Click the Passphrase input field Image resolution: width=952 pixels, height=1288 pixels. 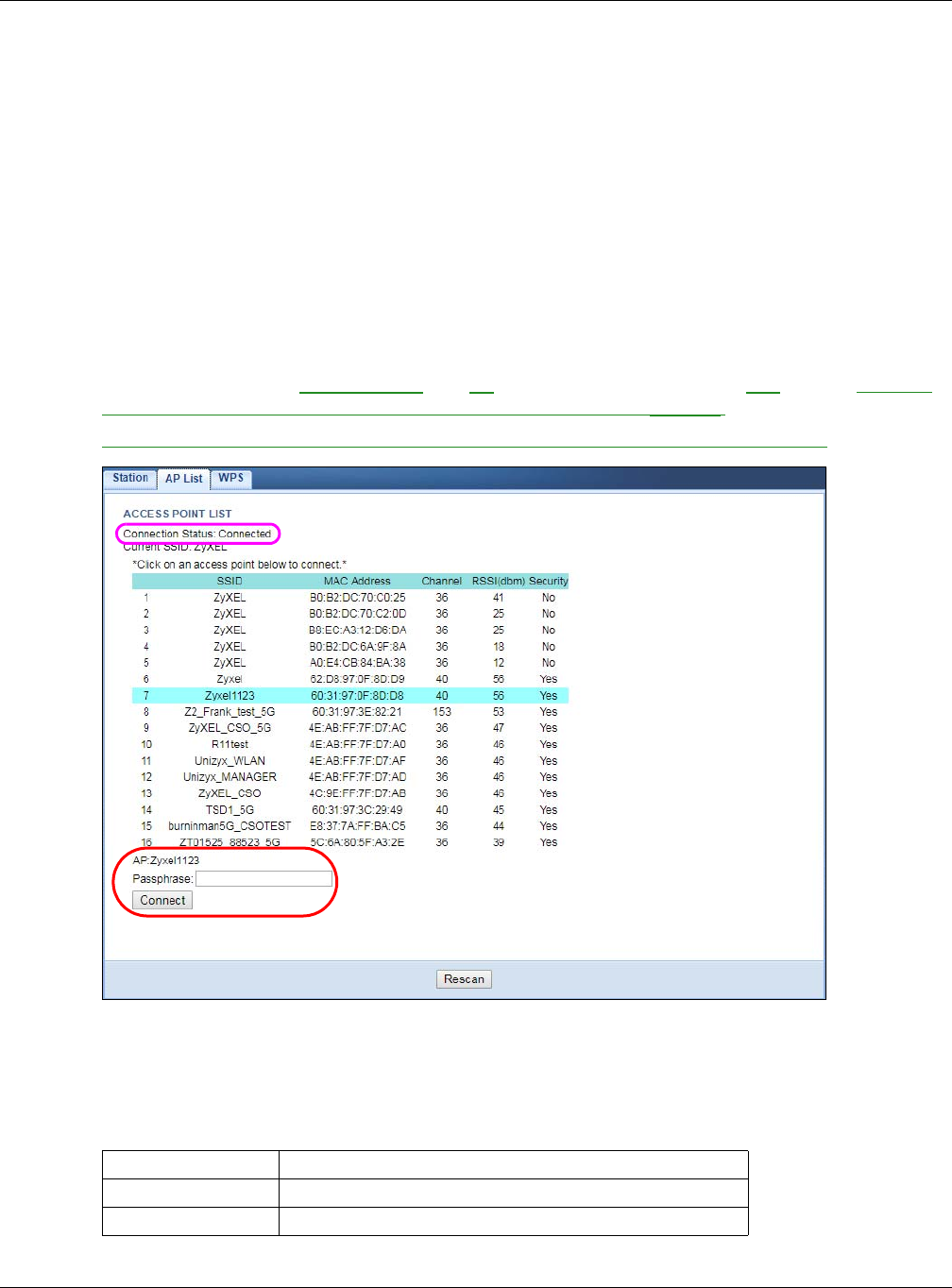(264, 879)
